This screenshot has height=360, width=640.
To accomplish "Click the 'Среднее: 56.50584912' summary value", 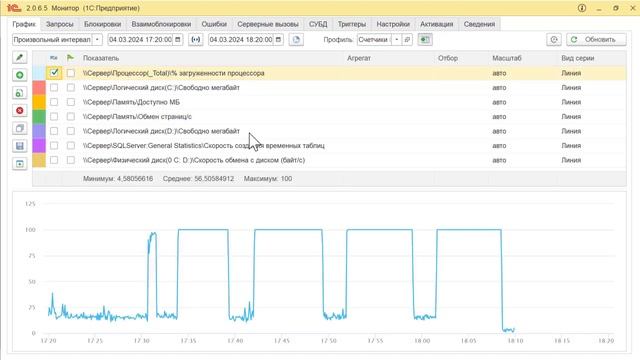I will [x=198, y=178].
